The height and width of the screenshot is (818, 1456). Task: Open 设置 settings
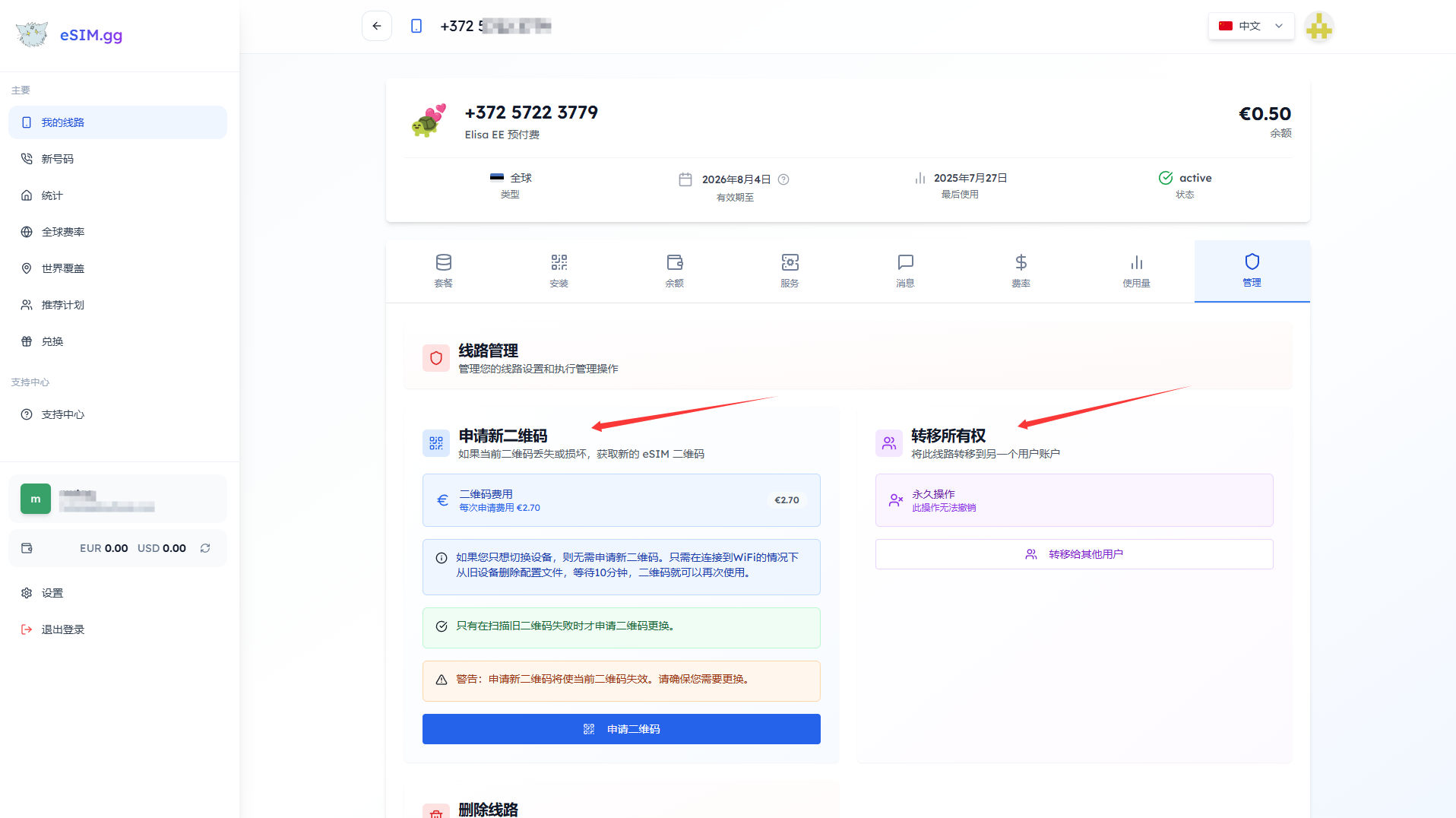52,593
